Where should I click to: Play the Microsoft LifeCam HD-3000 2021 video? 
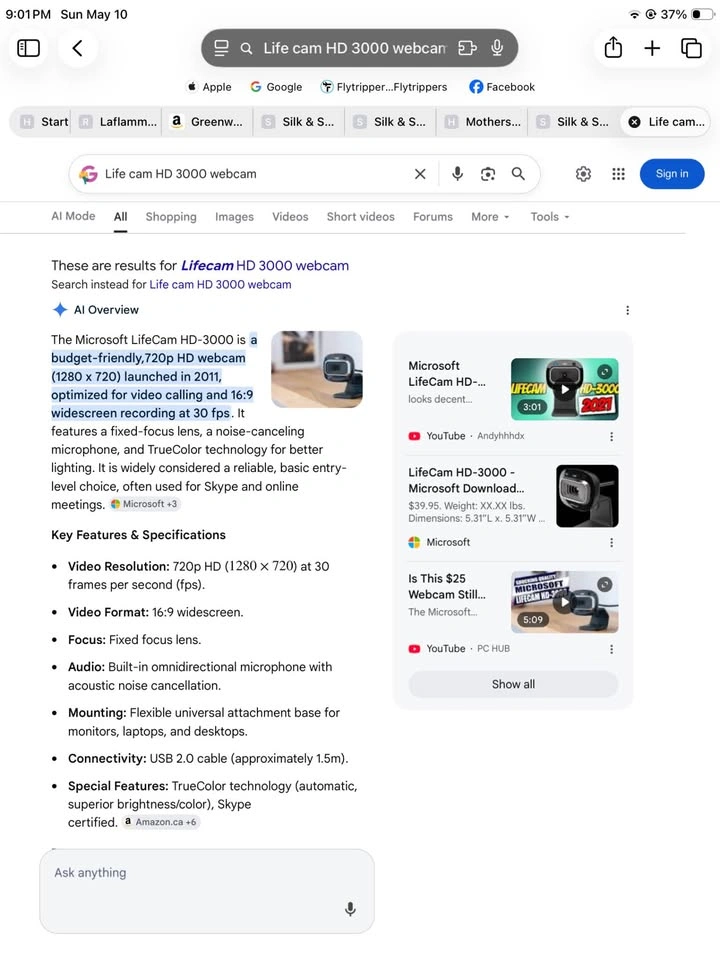[564, 389]
